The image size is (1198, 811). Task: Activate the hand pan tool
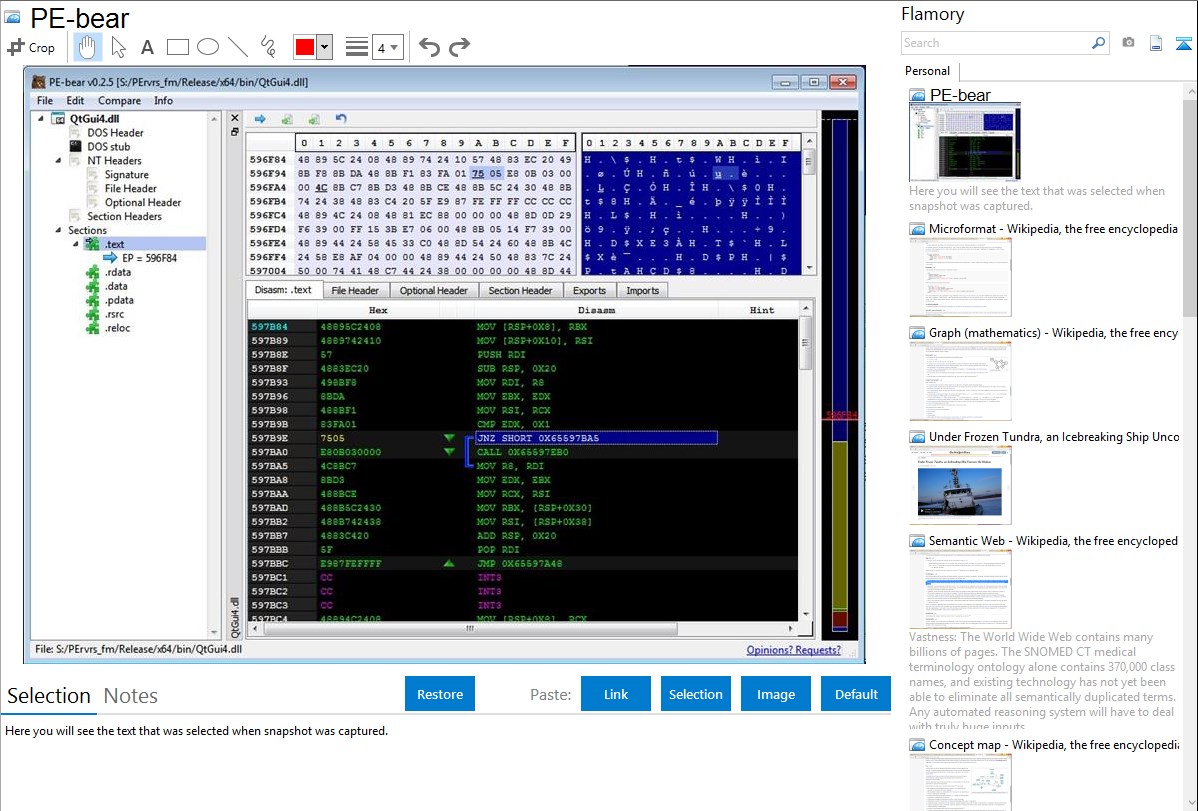[86, 47]
